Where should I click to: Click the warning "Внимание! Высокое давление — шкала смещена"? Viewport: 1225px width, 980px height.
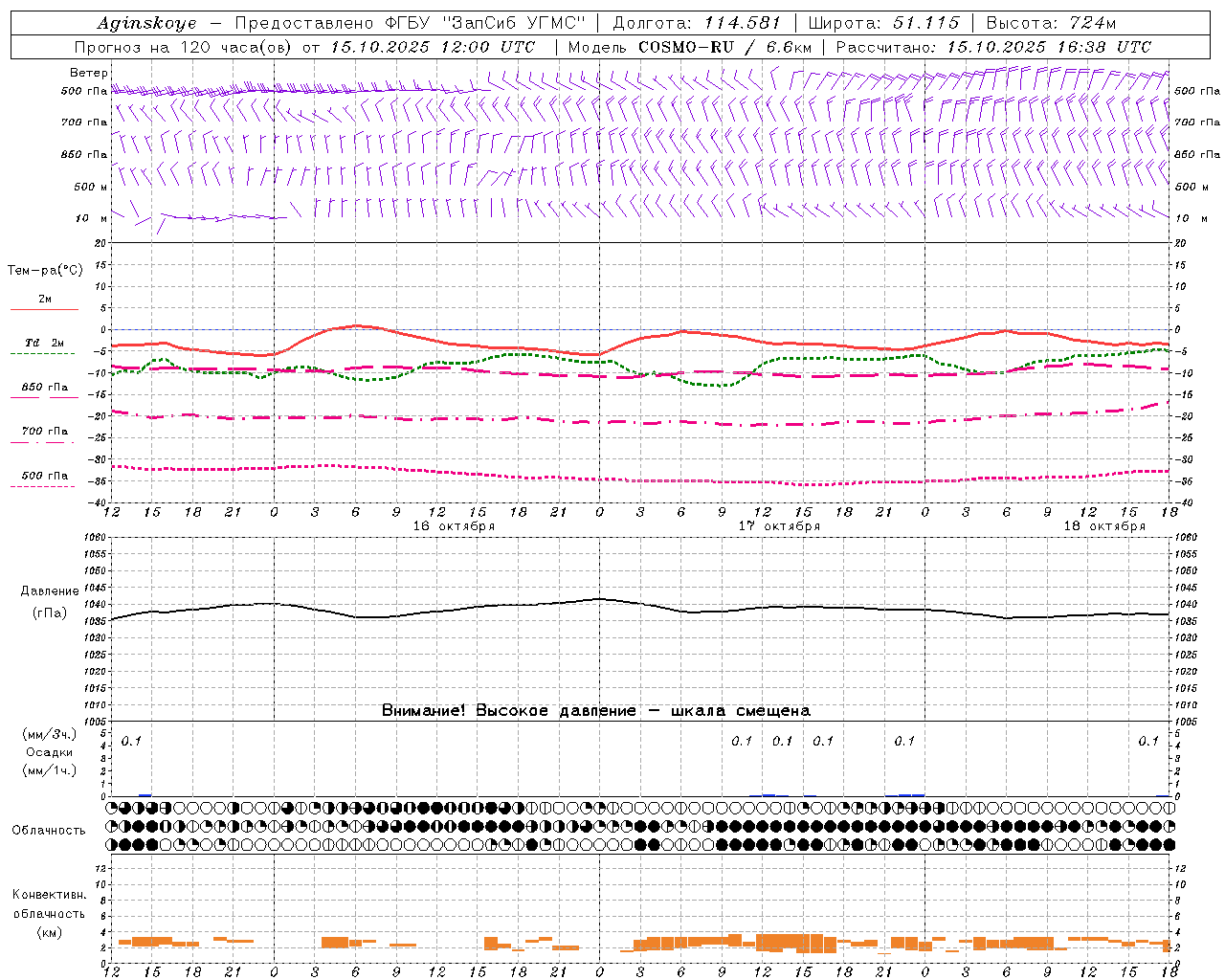596,711
